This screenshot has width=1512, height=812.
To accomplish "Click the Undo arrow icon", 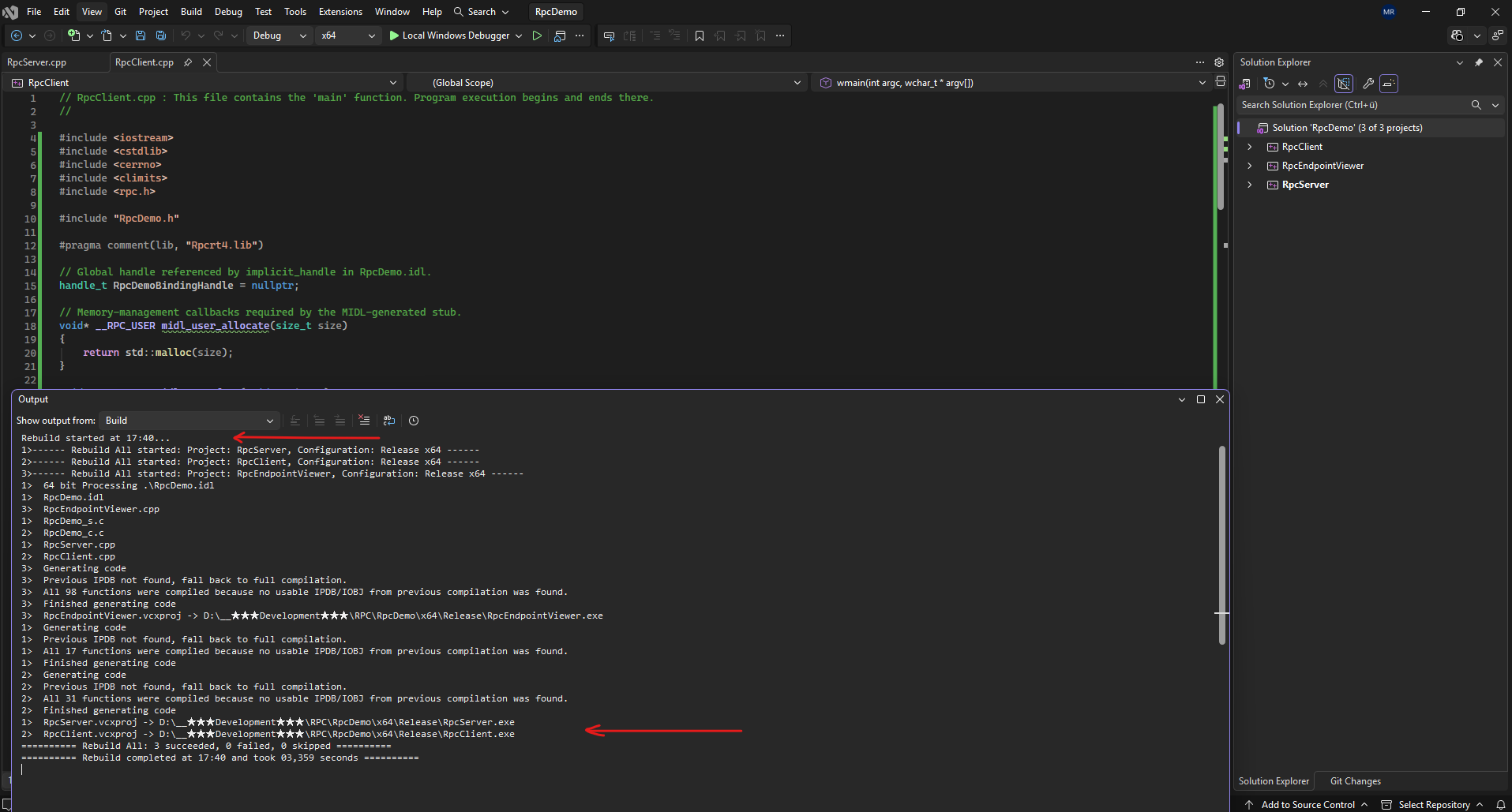I will click(x=186, y=36).
